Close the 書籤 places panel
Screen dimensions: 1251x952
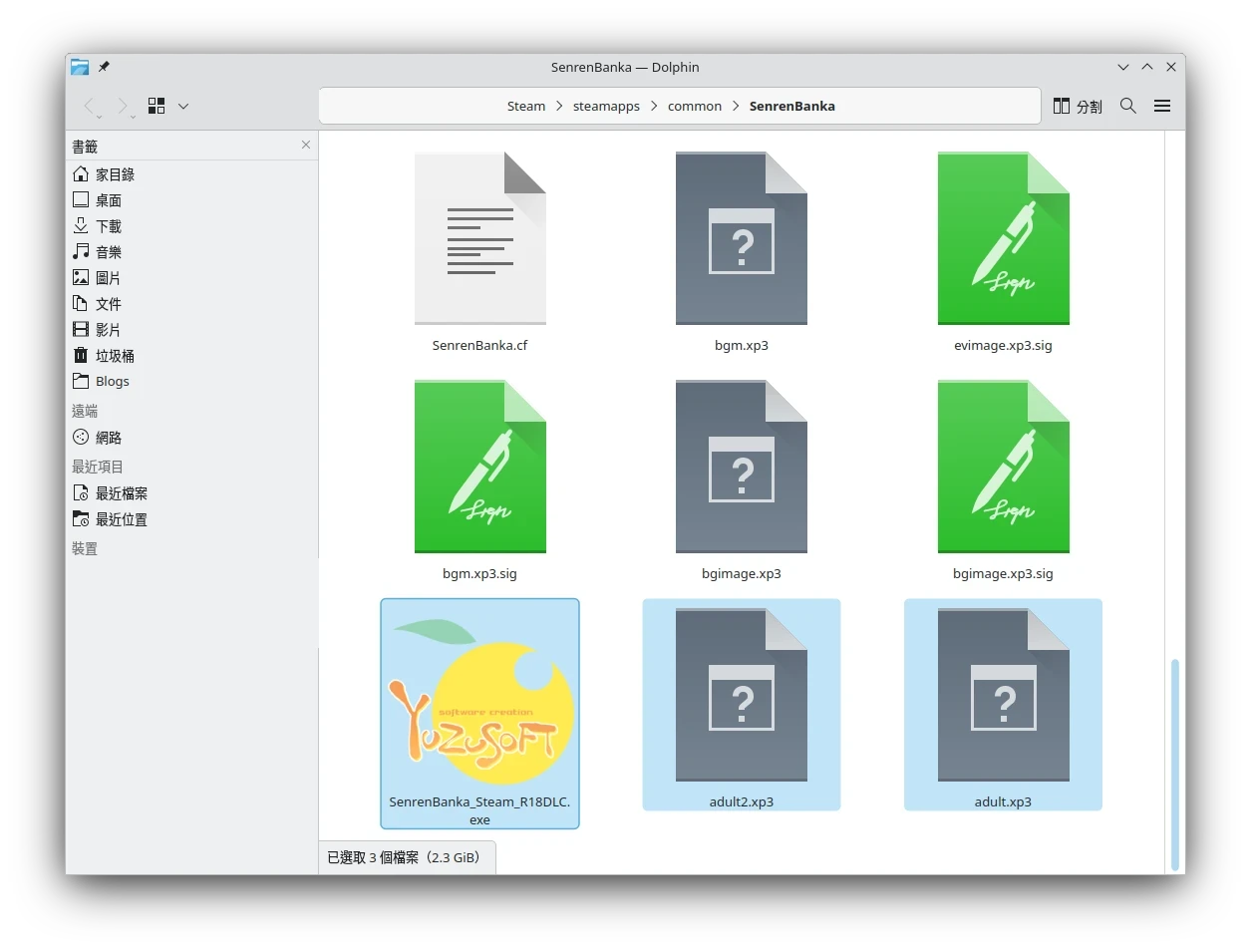[x=306, y=145]
